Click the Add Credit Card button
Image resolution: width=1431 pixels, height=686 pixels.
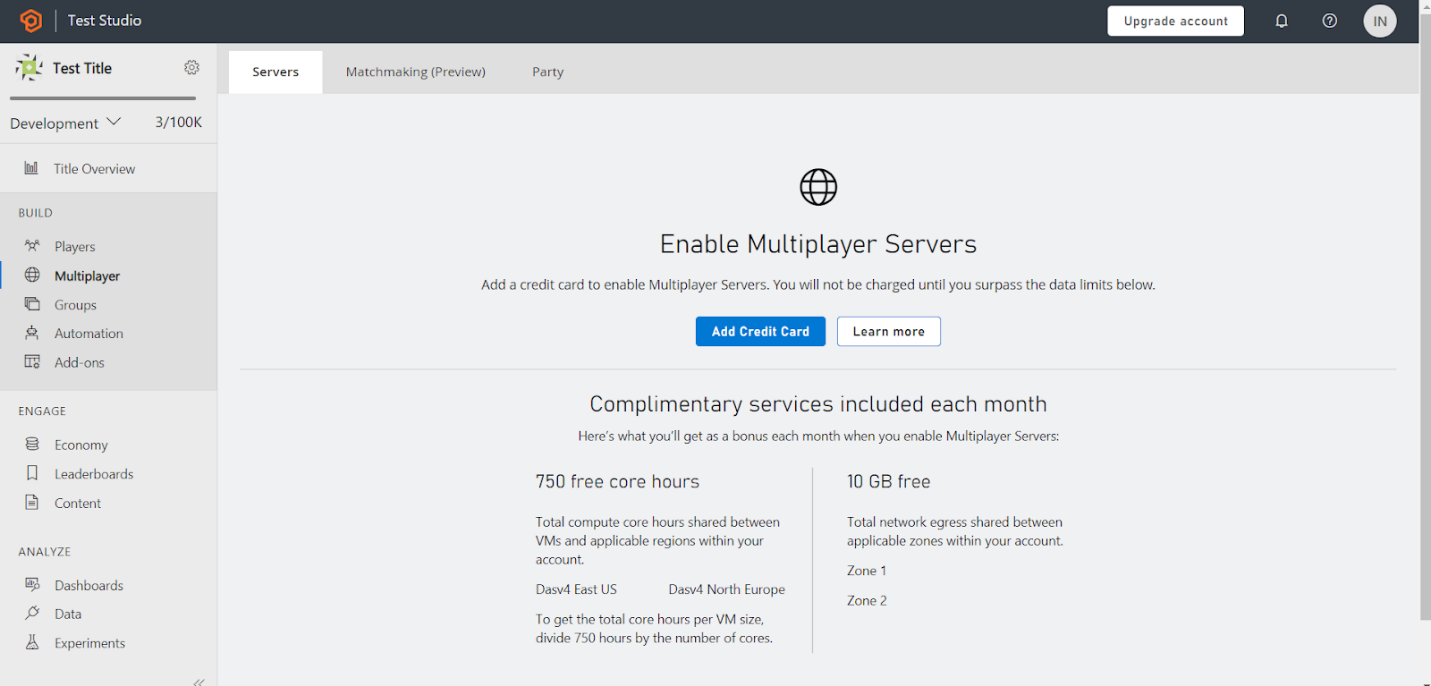coord(760,331)
